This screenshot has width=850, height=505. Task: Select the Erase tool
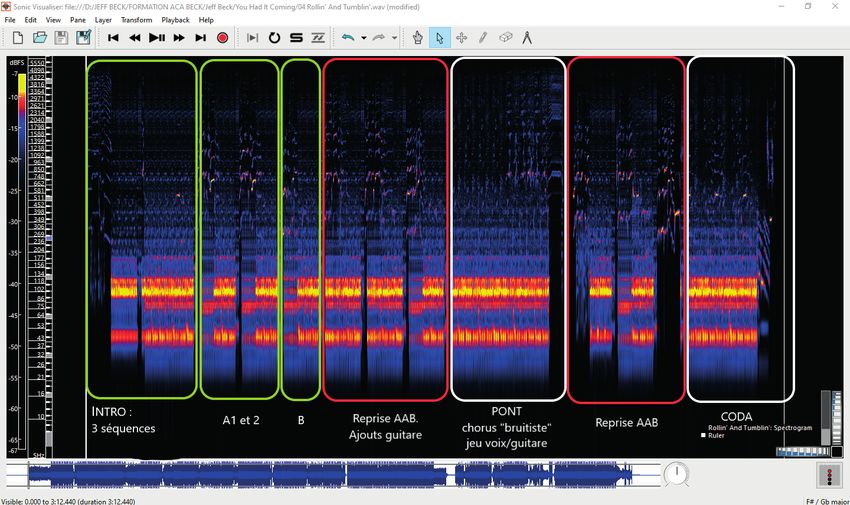tap(505, 38)
